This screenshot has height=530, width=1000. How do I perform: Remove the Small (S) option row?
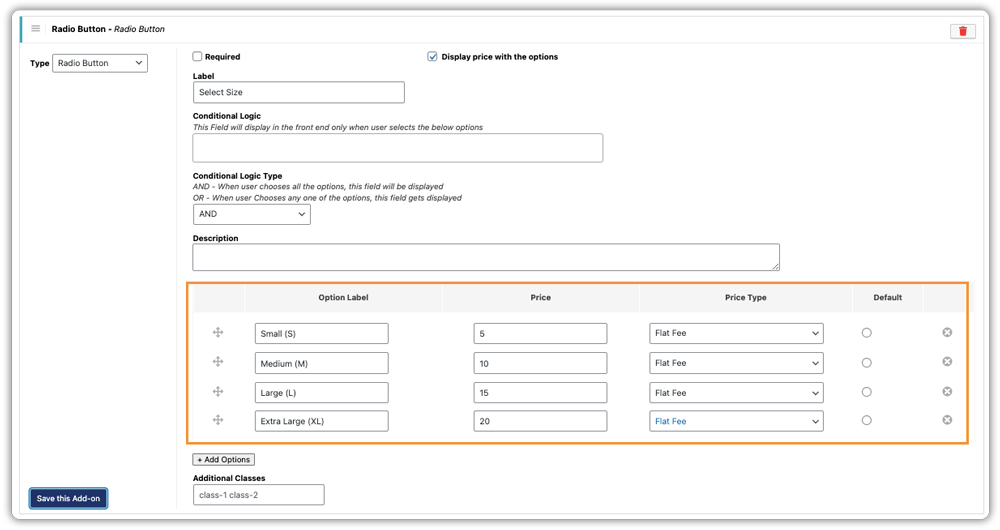pos(947,332)
